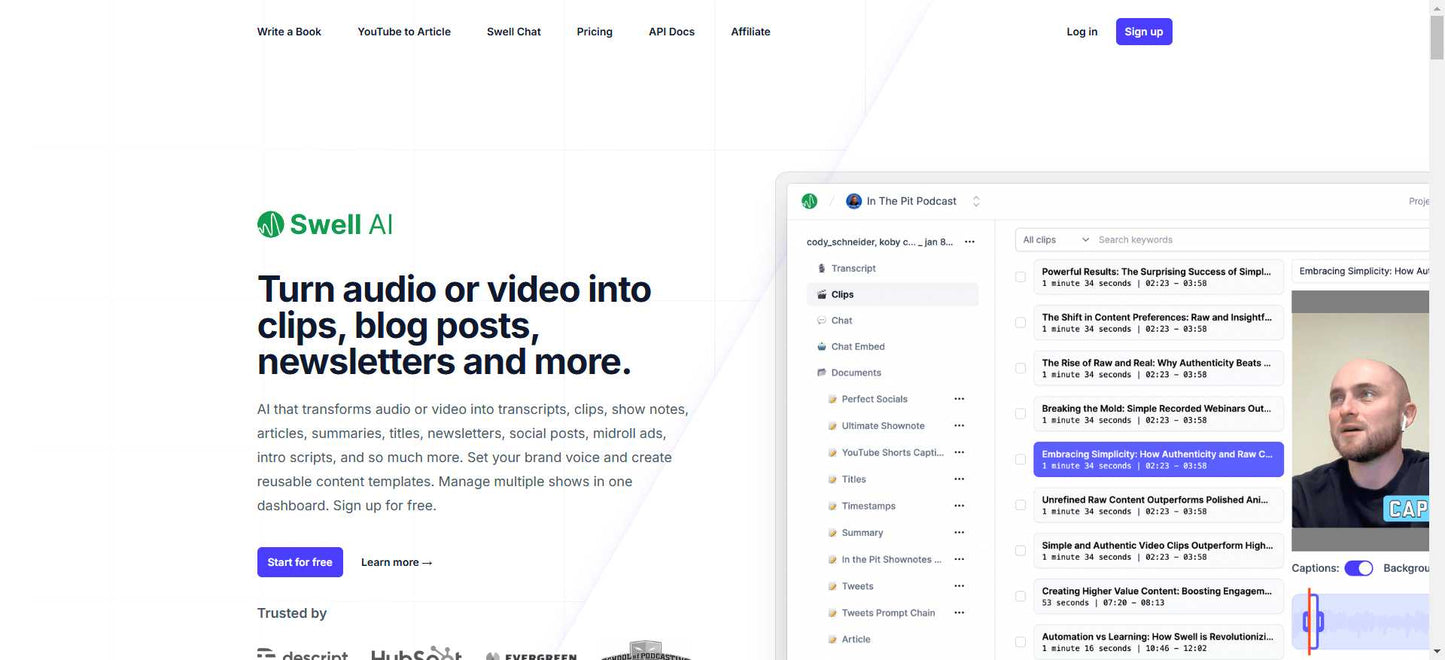This screenshot has height=660, width=1445.
Task: Turn off the Captions toggle
Action: pos(1358,568)
